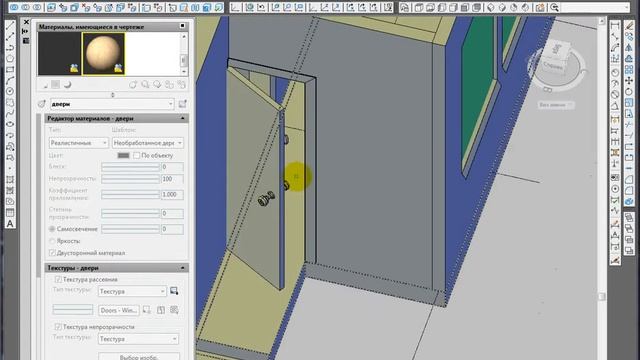The height and width of the screenshot is (360, 640).
Task: Open dropdown at top-right toolbar end
Action: [x=627, y=7]
